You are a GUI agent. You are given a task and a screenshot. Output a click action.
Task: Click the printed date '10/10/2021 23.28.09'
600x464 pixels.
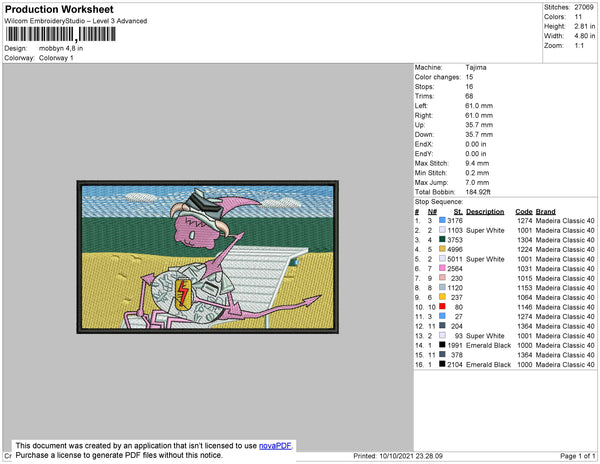point(411,456)
